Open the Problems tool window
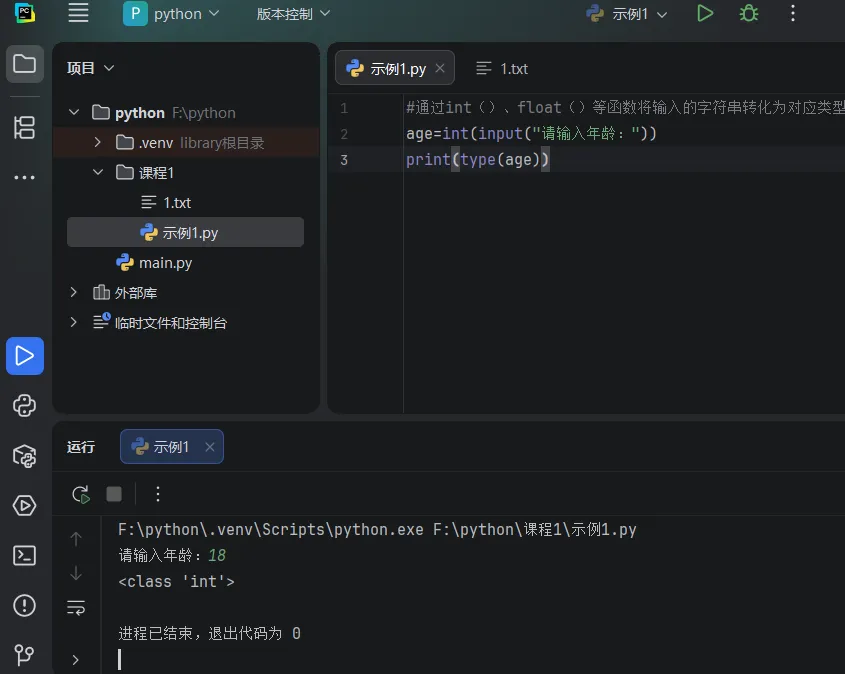Image resolution: width=845 pixels, height=674 pixels. [25, 606]
